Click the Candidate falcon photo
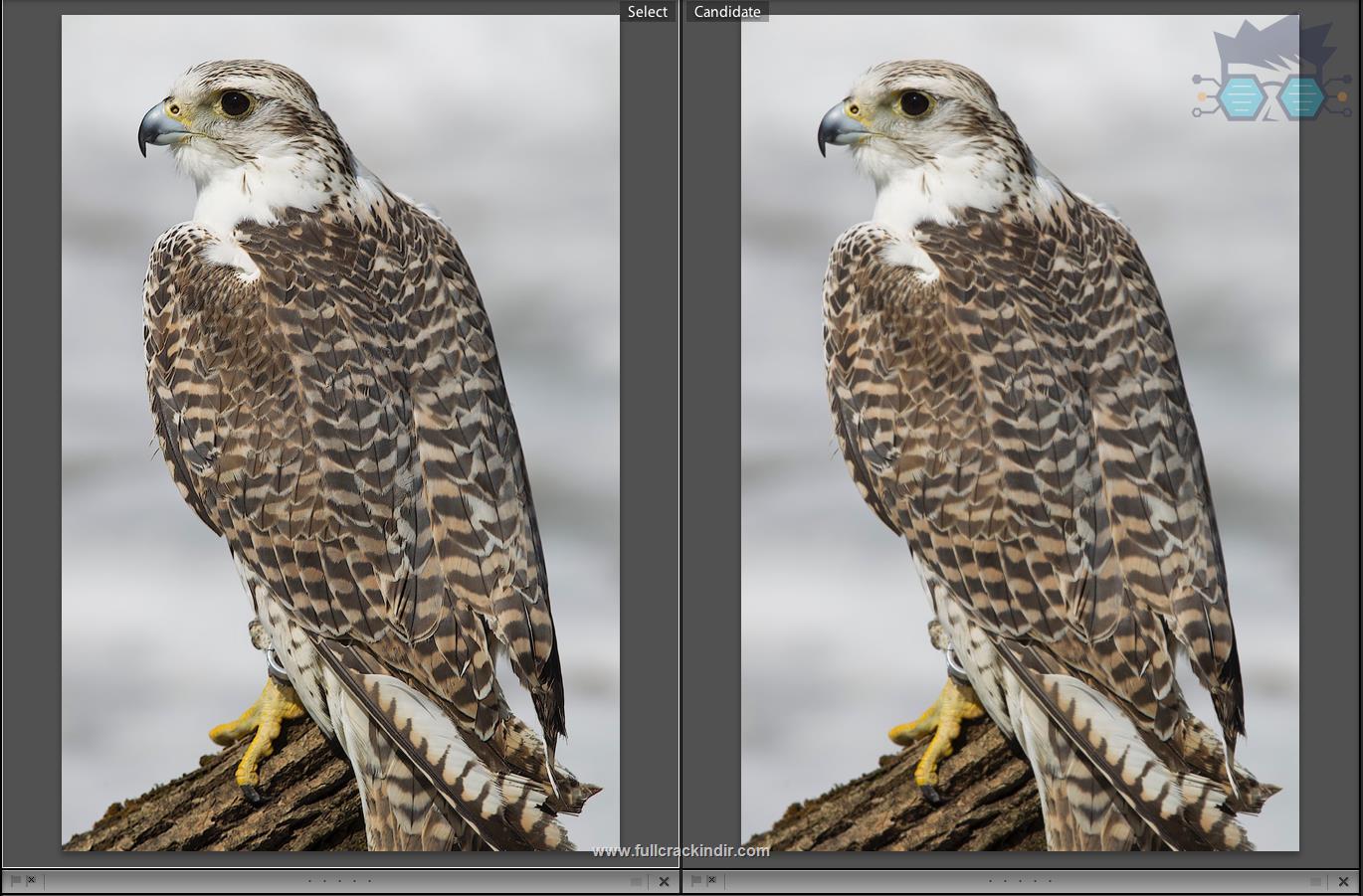The width and height of the screenshot is (1363, 896). (x=1020, y=433)
